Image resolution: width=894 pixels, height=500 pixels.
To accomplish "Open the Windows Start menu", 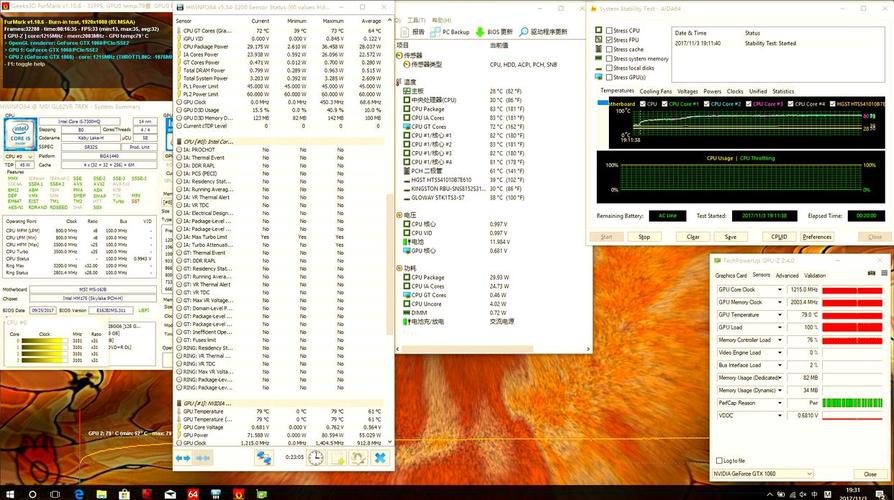I will point(9,494).
